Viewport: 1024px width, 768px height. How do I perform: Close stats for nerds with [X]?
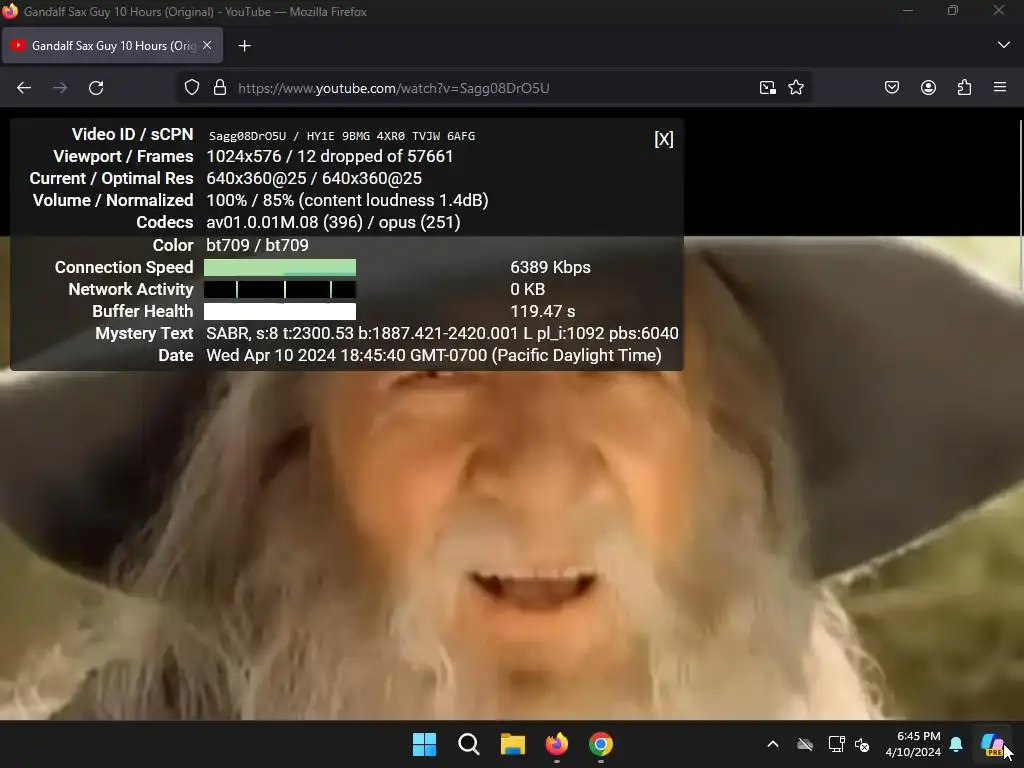(664, 139)
